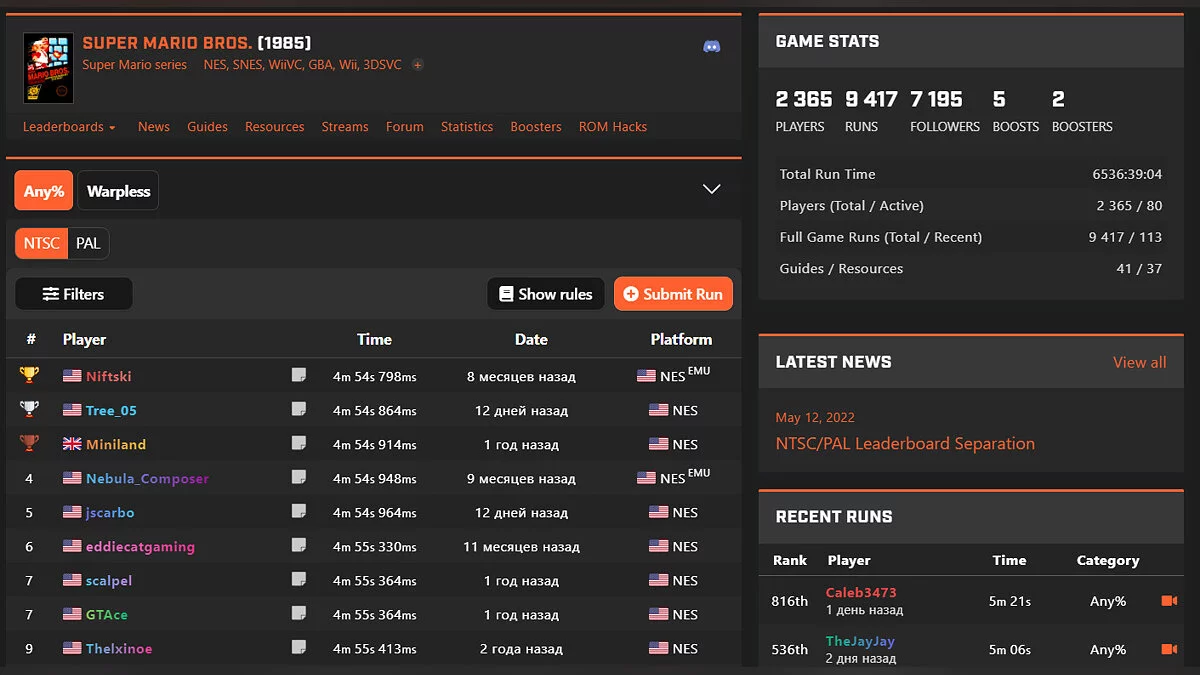Viewport: 1200px width, 675px height.
Task: Click the note icon in Miniland's row
Action: (298, 443)
